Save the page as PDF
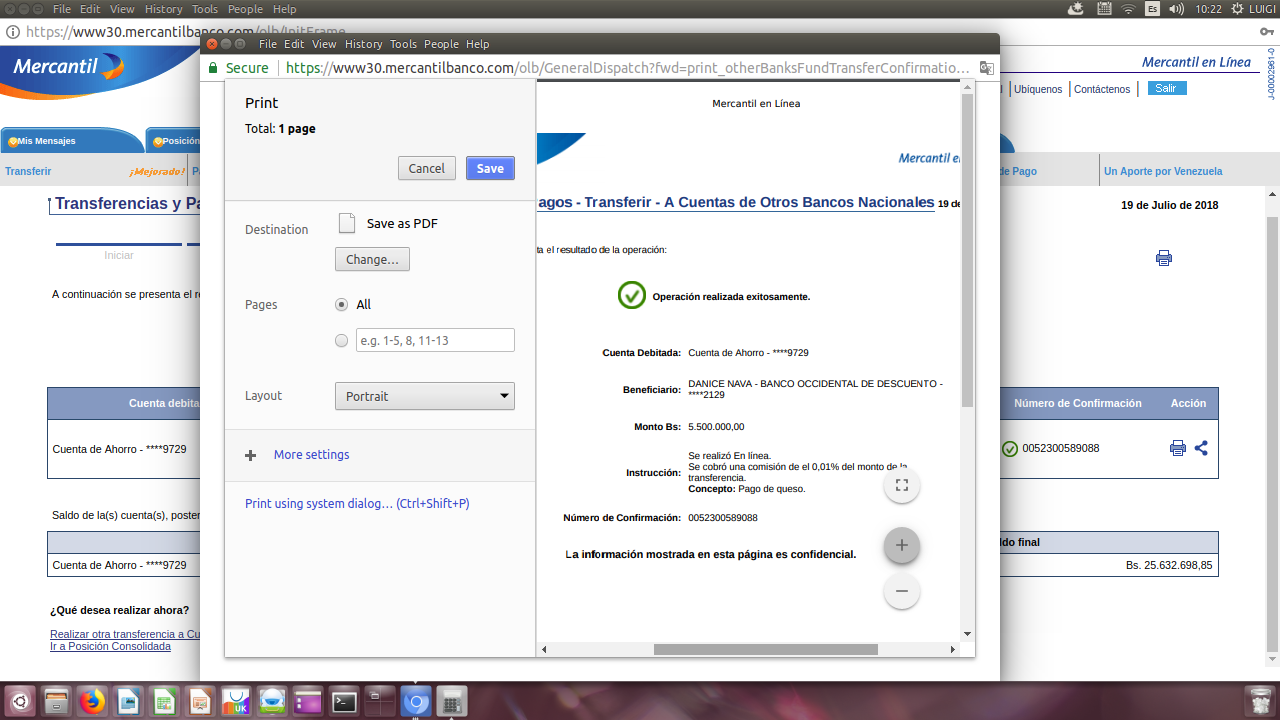This screenshot has height=720, width=1280. (x=489, y=168)
